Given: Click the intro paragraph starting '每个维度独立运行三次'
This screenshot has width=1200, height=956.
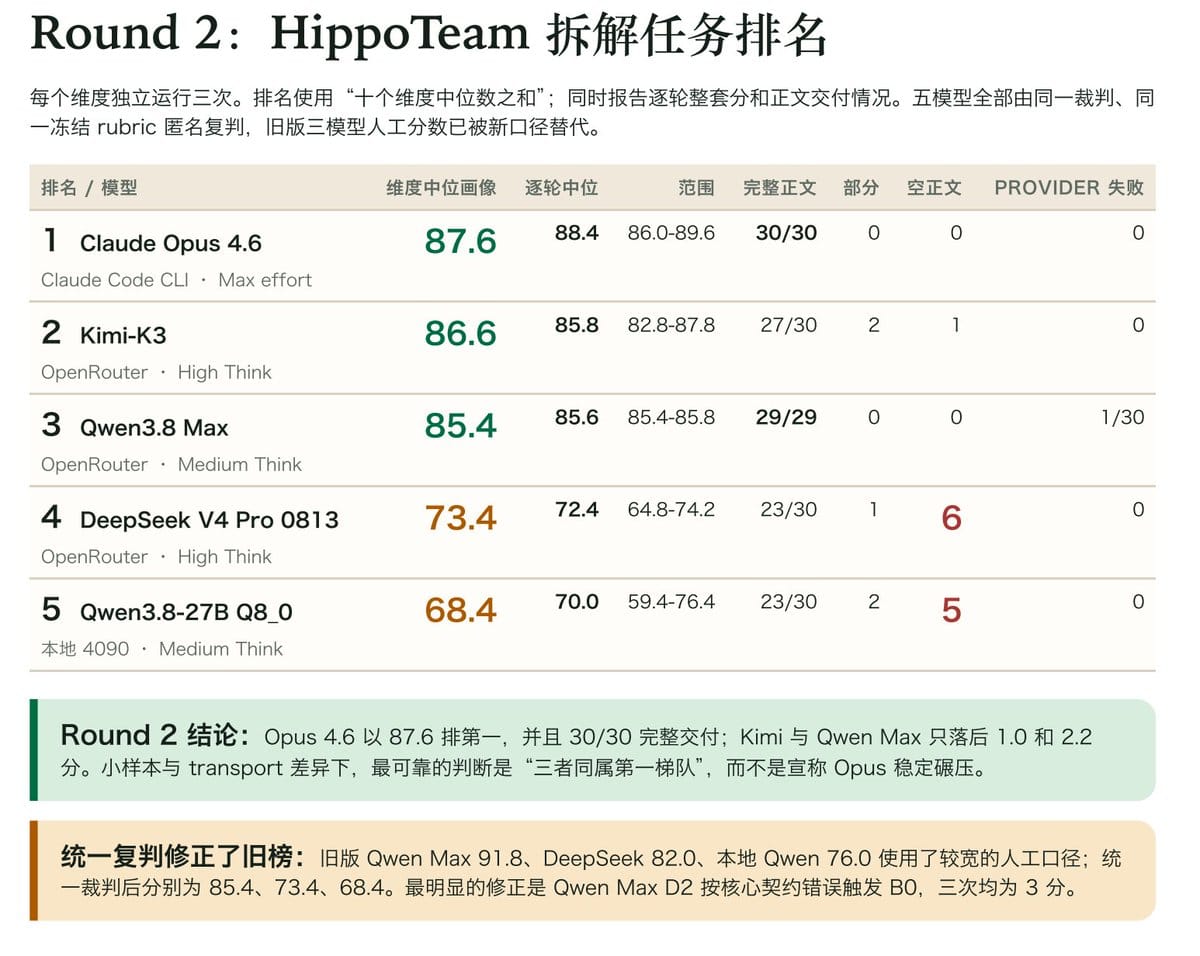Looking at the screenshot, I should 593,113.
